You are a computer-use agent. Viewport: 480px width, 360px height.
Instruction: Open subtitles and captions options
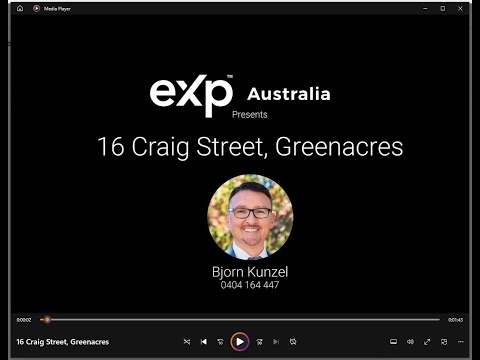pyautogui.click(x=393, y=342)
